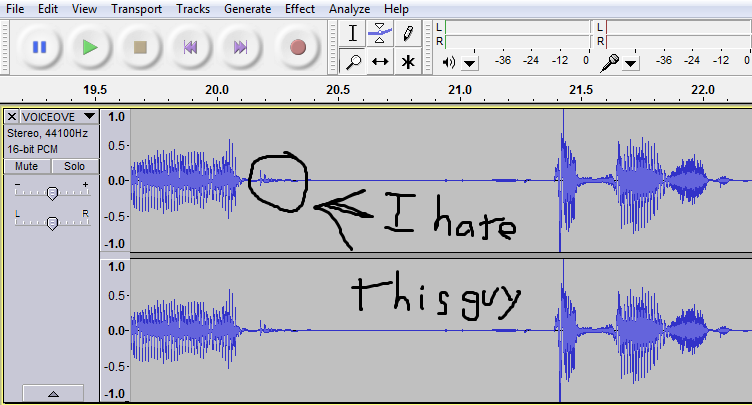
Task: Open the VOICEOVE track name dropdown
Action: click(88, 117)
